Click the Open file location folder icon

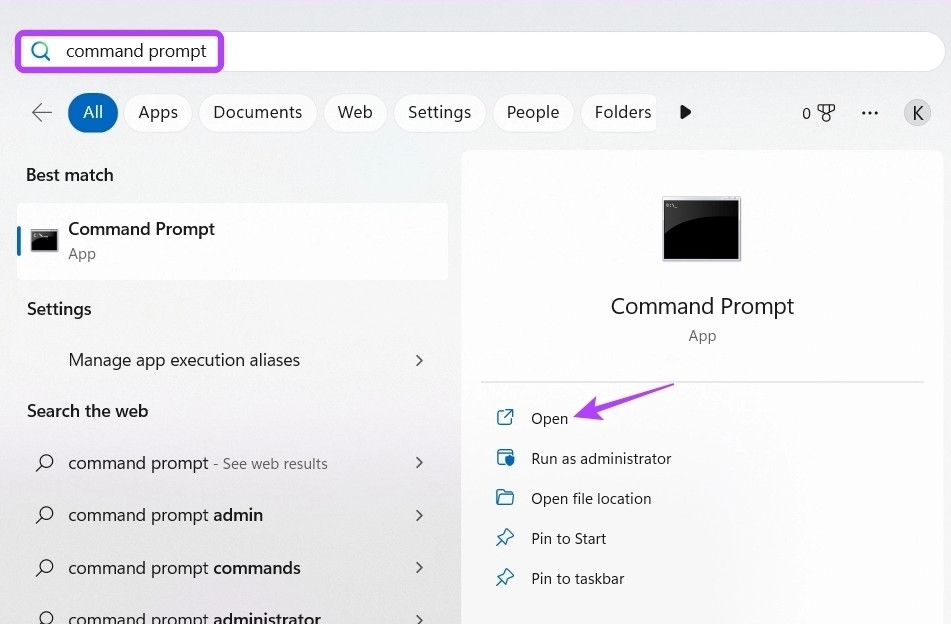pos(505,498)
